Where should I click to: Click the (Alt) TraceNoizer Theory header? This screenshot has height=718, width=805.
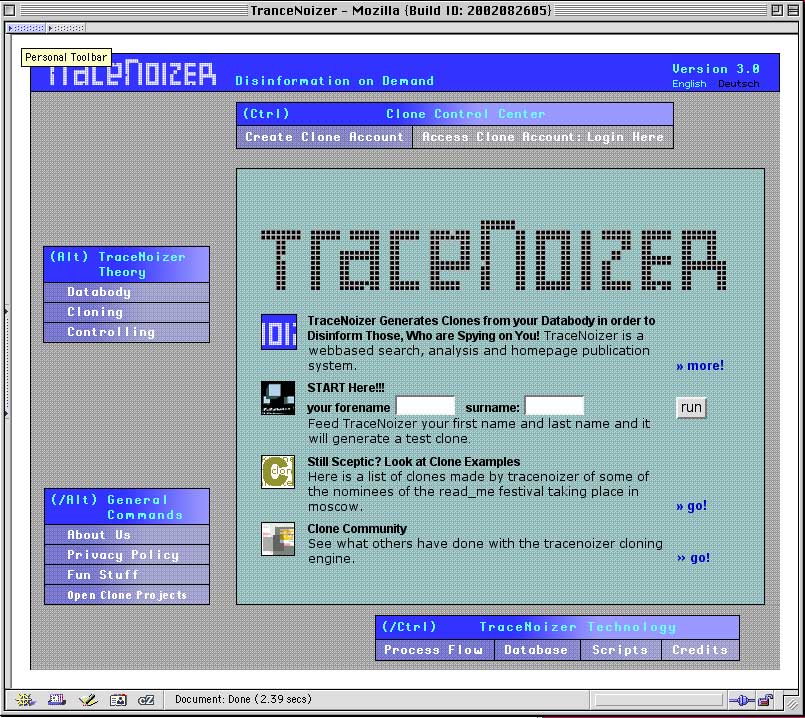click(x=127, y=264)
